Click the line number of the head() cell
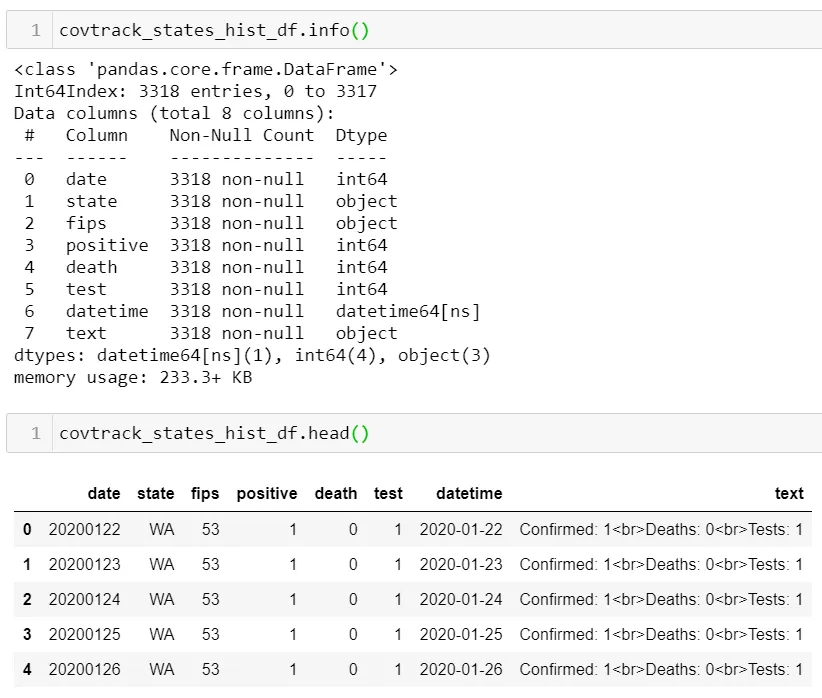The width and height of the screenshot is (822, 698). tap(36, 433)
